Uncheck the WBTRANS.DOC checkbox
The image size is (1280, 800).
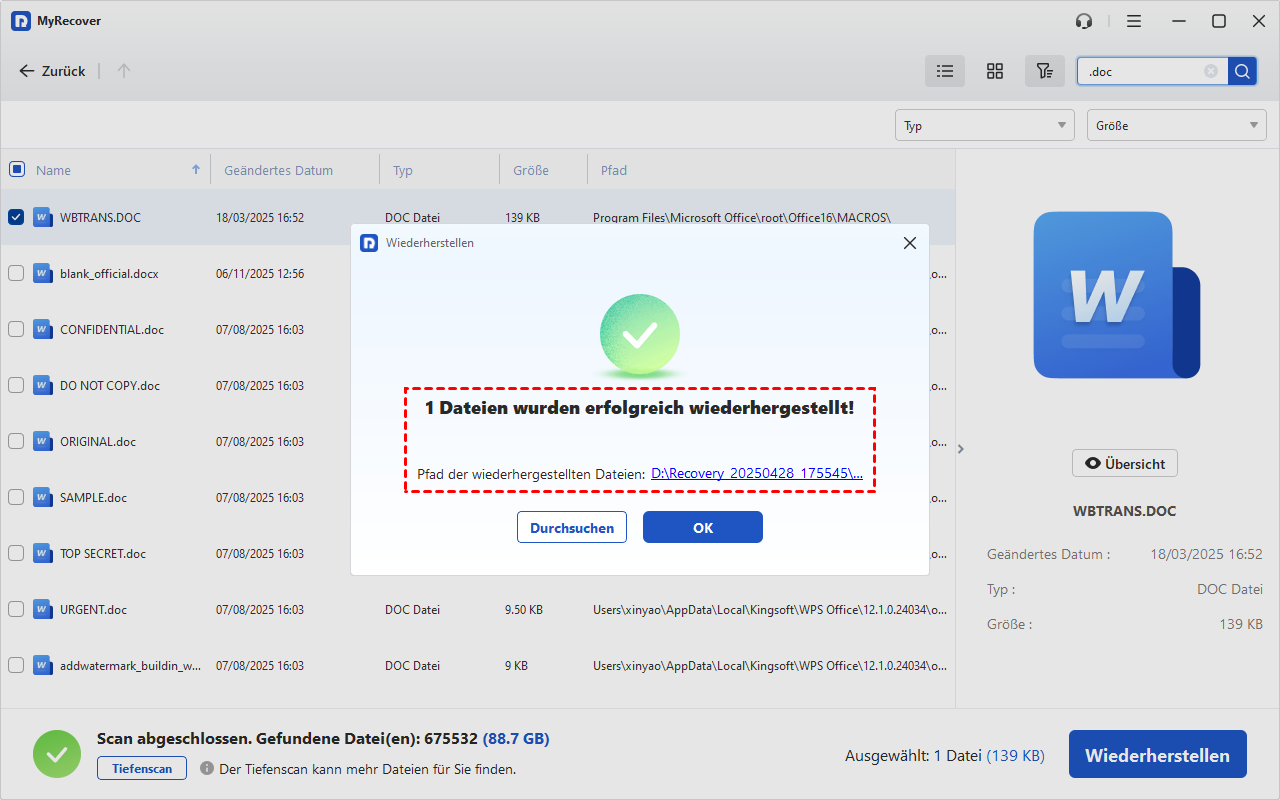coord(17,217)
